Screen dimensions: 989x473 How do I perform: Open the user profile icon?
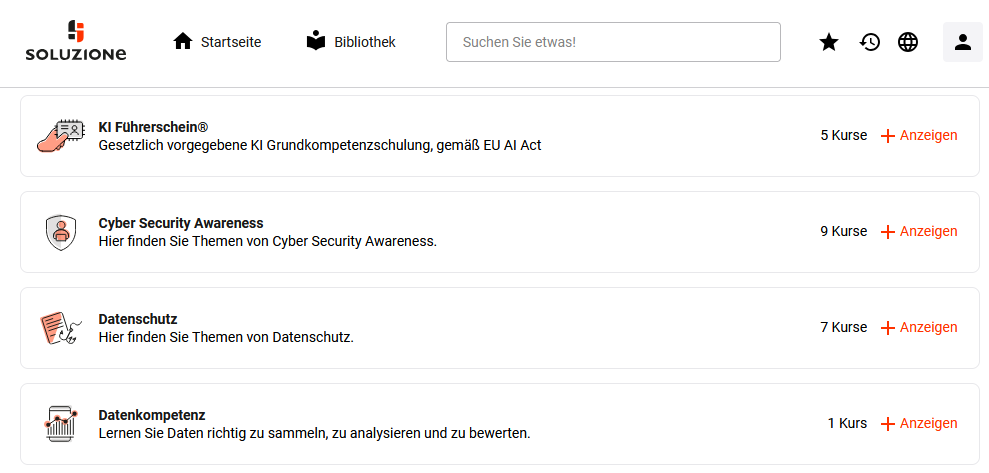tap(962, 42)
